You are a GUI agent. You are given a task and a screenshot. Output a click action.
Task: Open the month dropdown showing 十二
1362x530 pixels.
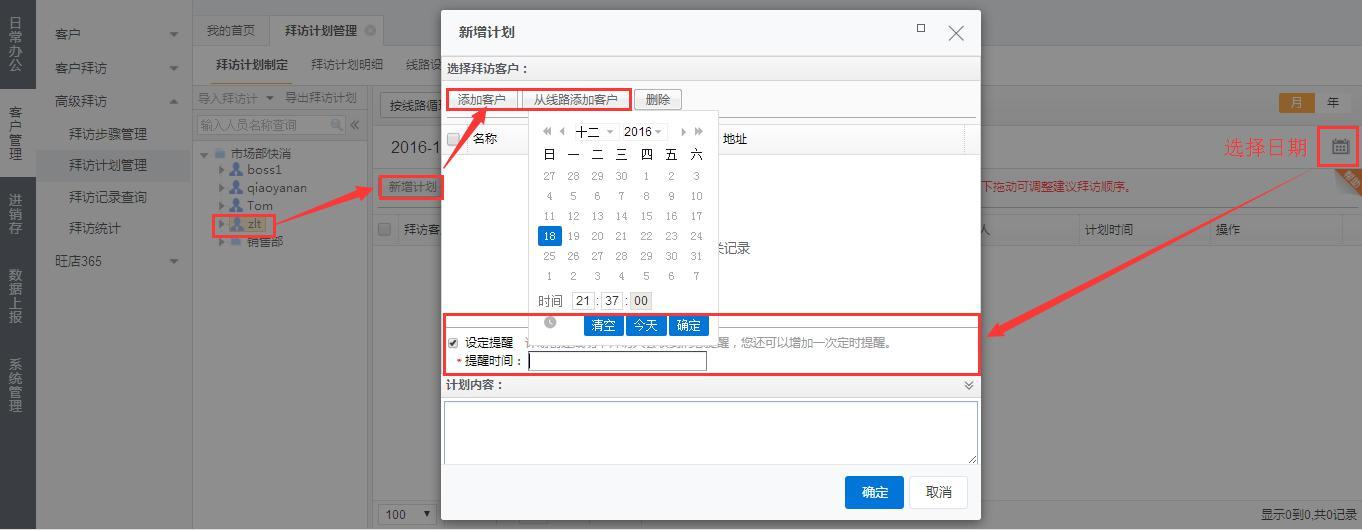594,132
